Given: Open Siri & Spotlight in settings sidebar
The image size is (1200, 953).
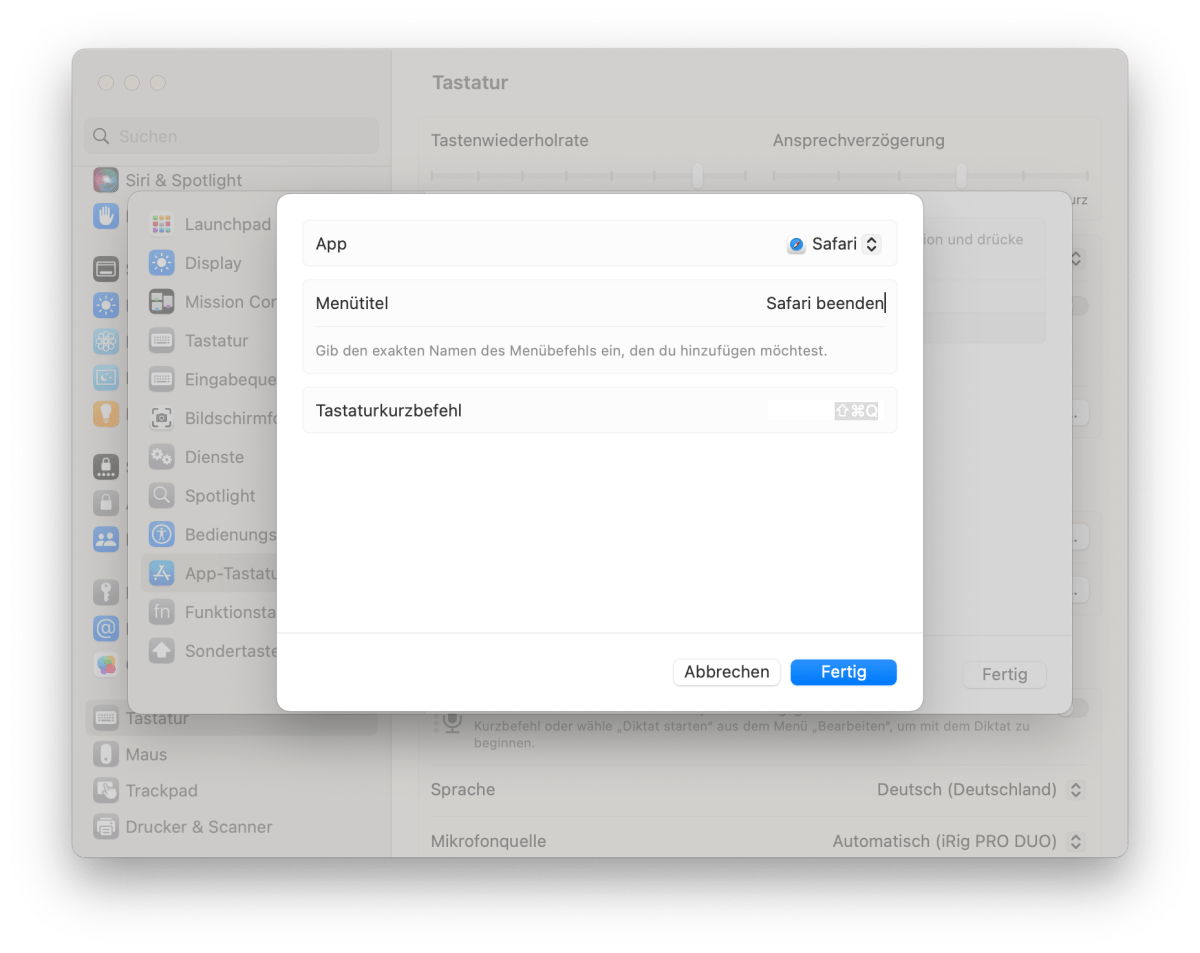Looking at the screenshot, I should pyautogui.click(x=184, y=181).
